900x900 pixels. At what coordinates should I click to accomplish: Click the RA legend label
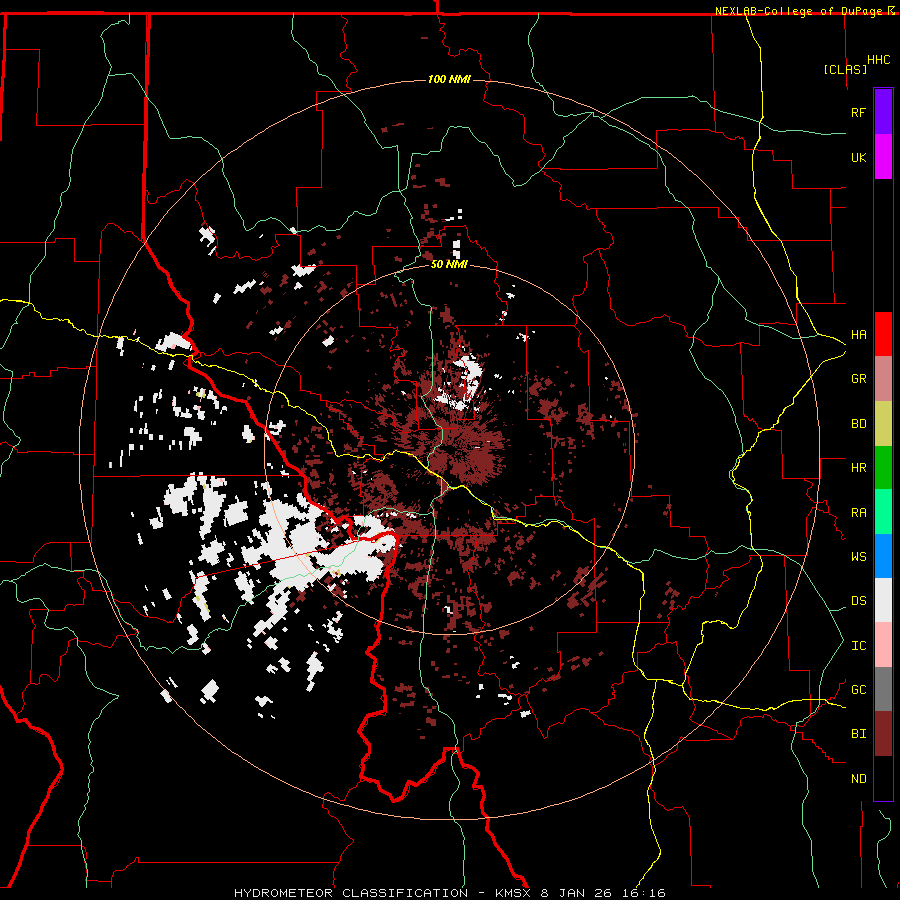point(858,513)
